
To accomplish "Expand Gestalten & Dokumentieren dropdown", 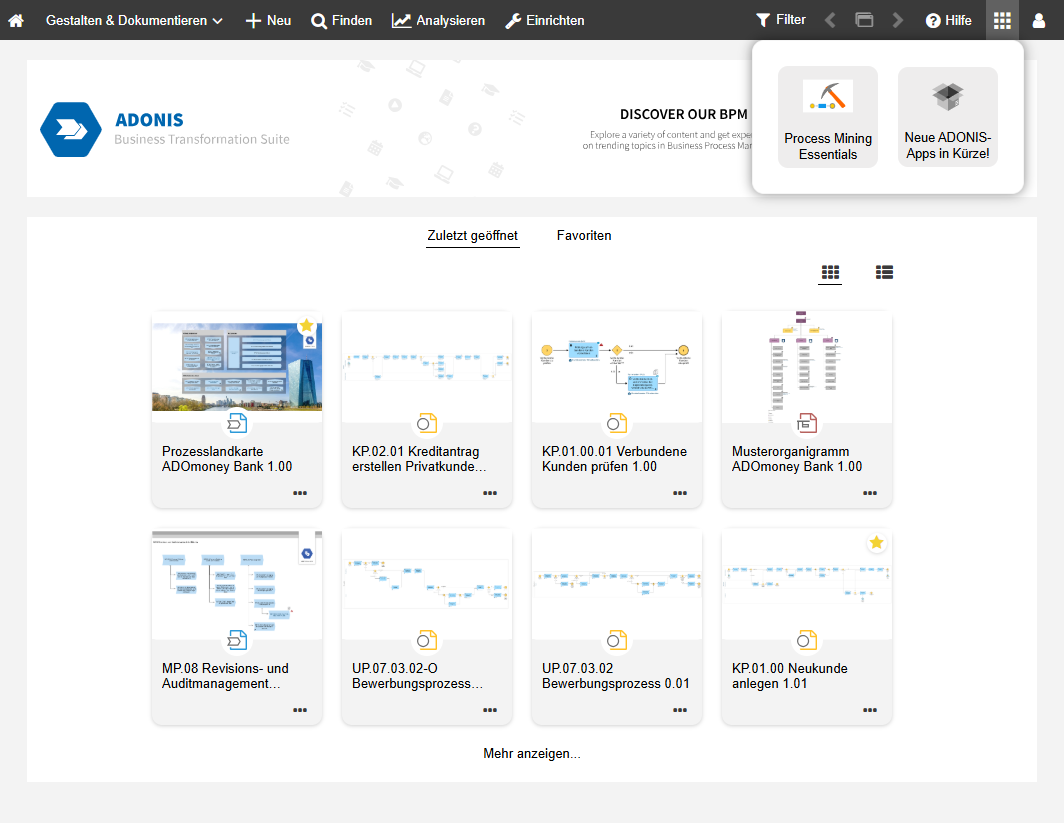I will (x=134, y=20).
